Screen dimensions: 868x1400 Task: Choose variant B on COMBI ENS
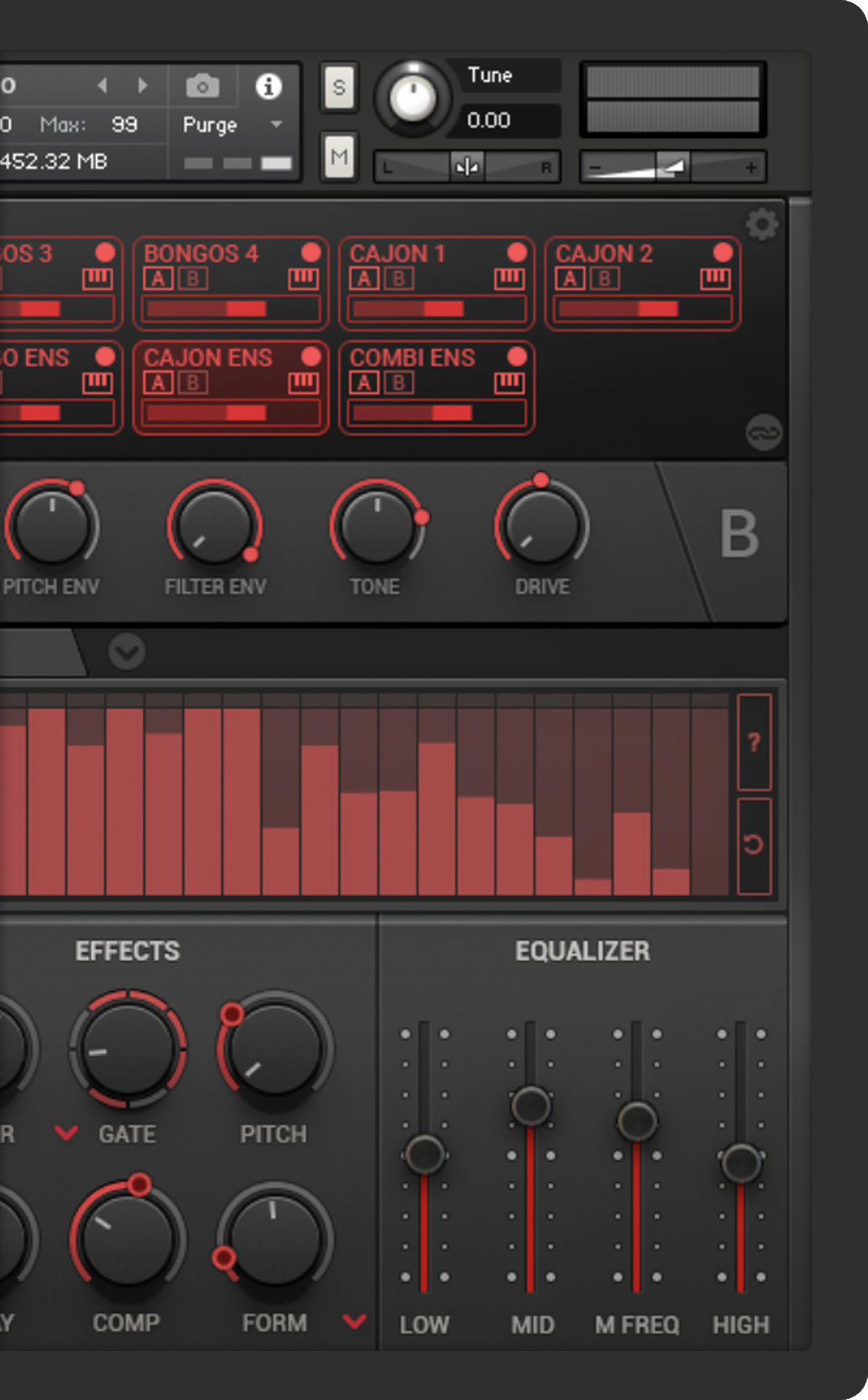click(399, 383)
